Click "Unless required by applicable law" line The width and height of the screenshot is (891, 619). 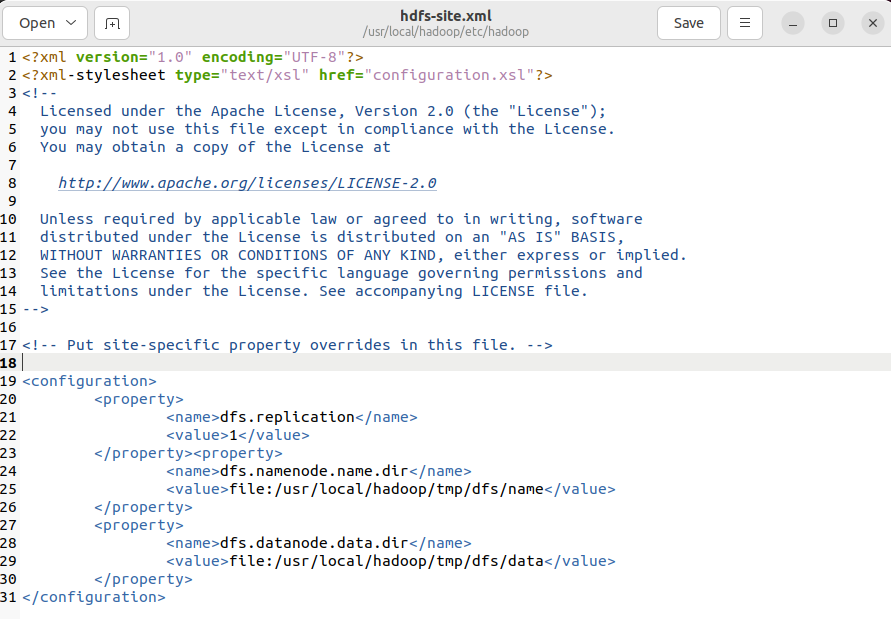(341, 219)
